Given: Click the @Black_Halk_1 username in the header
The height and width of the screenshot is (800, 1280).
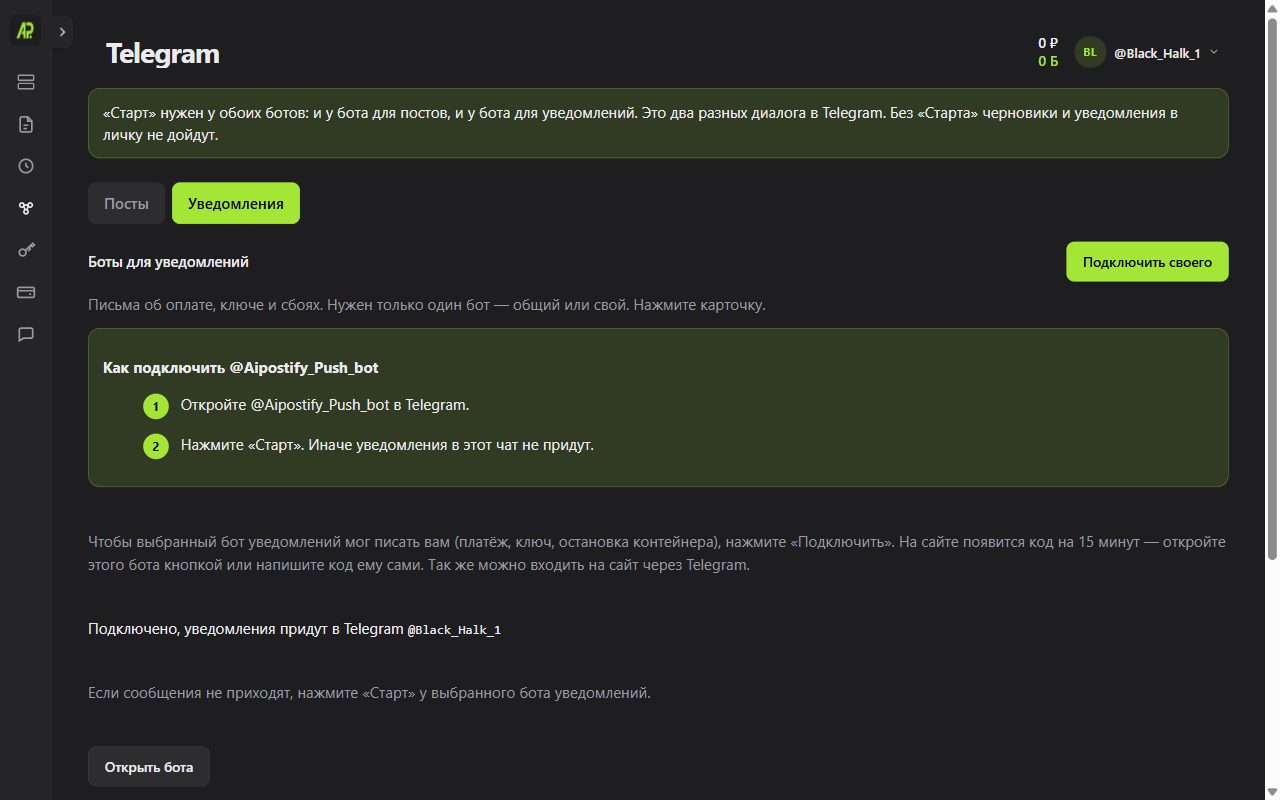Looking at the screenshot, I should pyautogui.click(x=1157, y=53).
